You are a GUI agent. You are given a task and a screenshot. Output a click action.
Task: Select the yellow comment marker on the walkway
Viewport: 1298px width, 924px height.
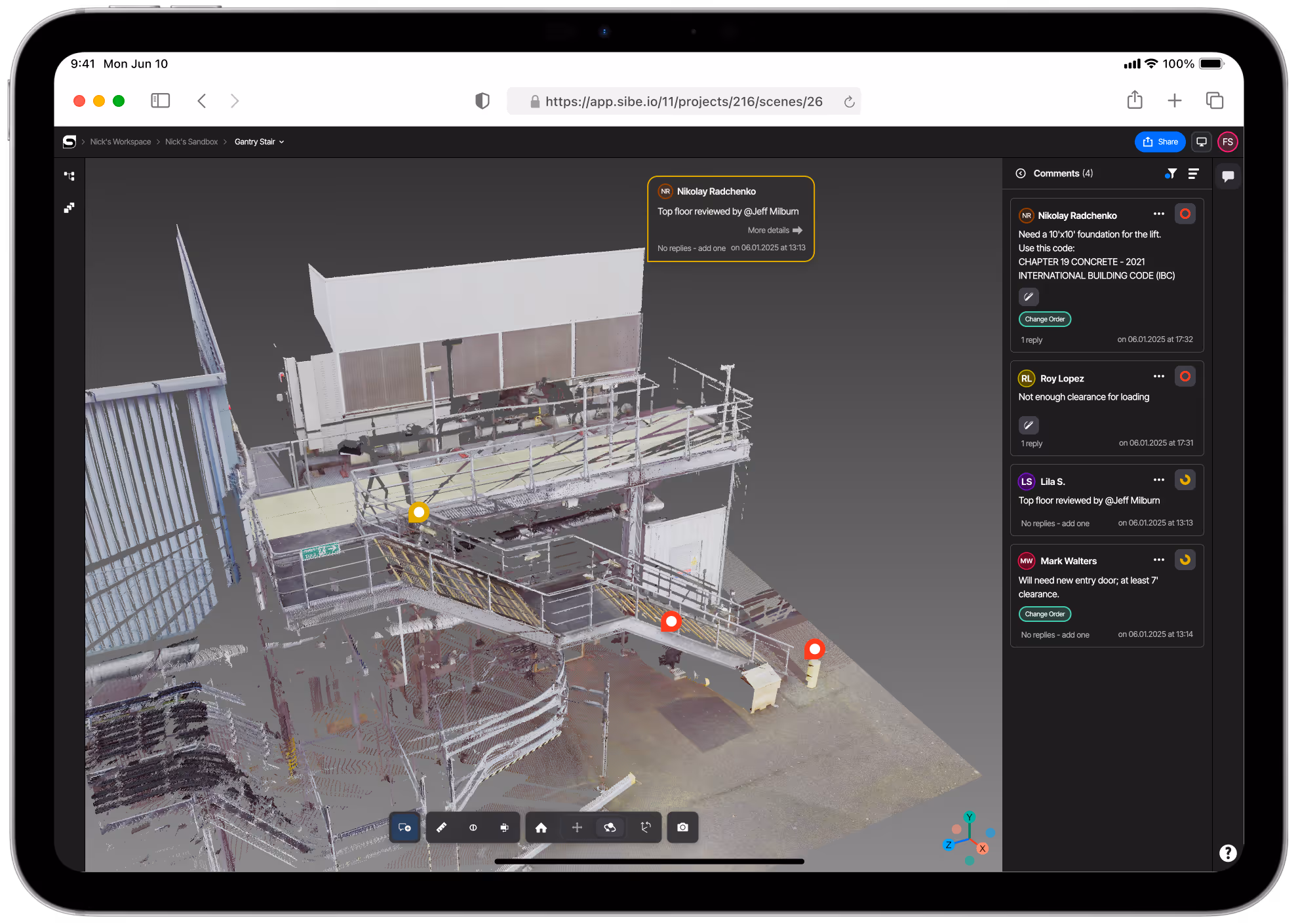(x=419, y=512)
